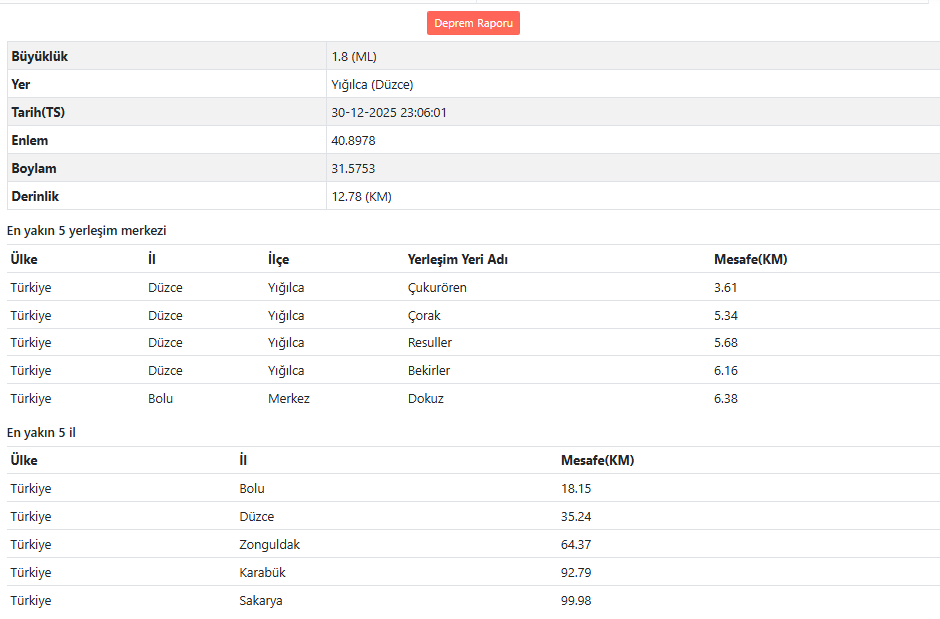Select the date 30-12-2025 23:06:01

pyautogui.click(x=389, y=113)
